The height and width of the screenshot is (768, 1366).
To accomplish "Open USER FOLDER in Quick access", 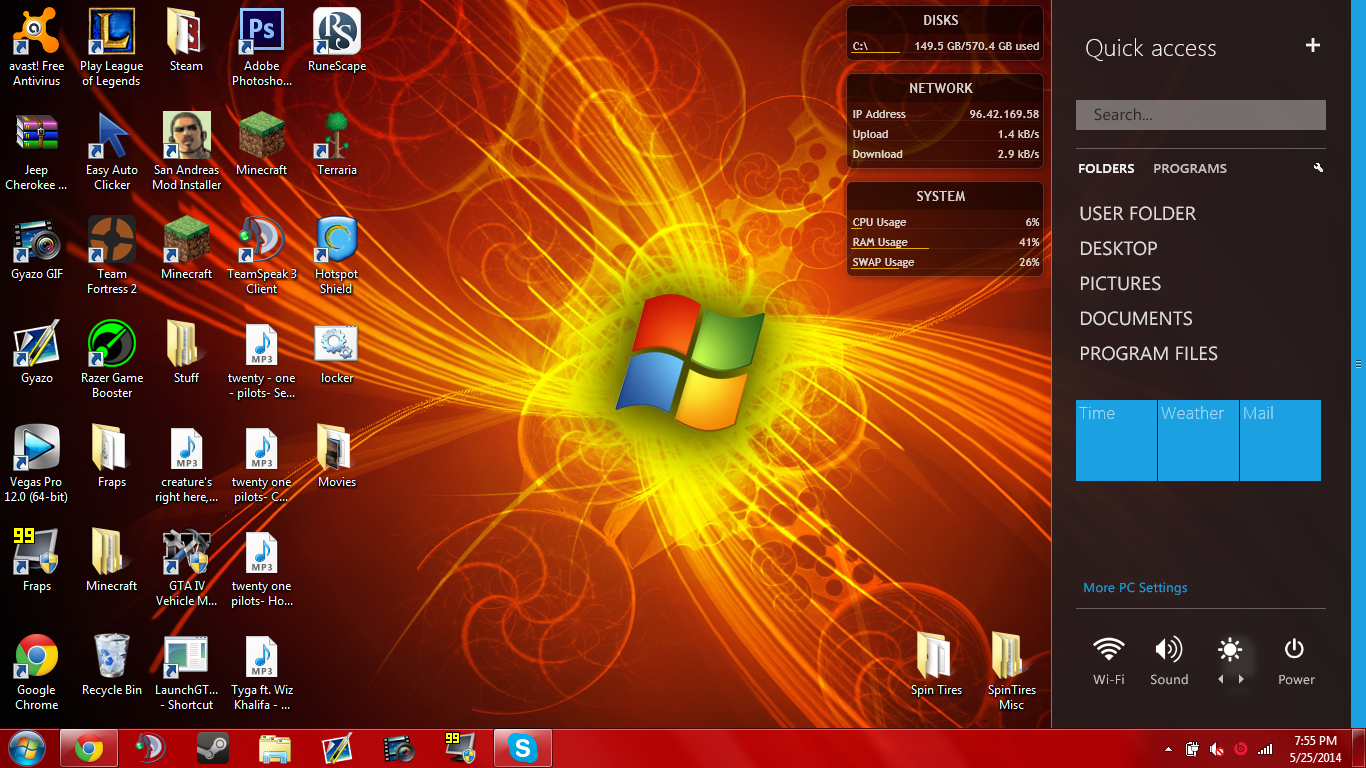I will coord(1138,214).
